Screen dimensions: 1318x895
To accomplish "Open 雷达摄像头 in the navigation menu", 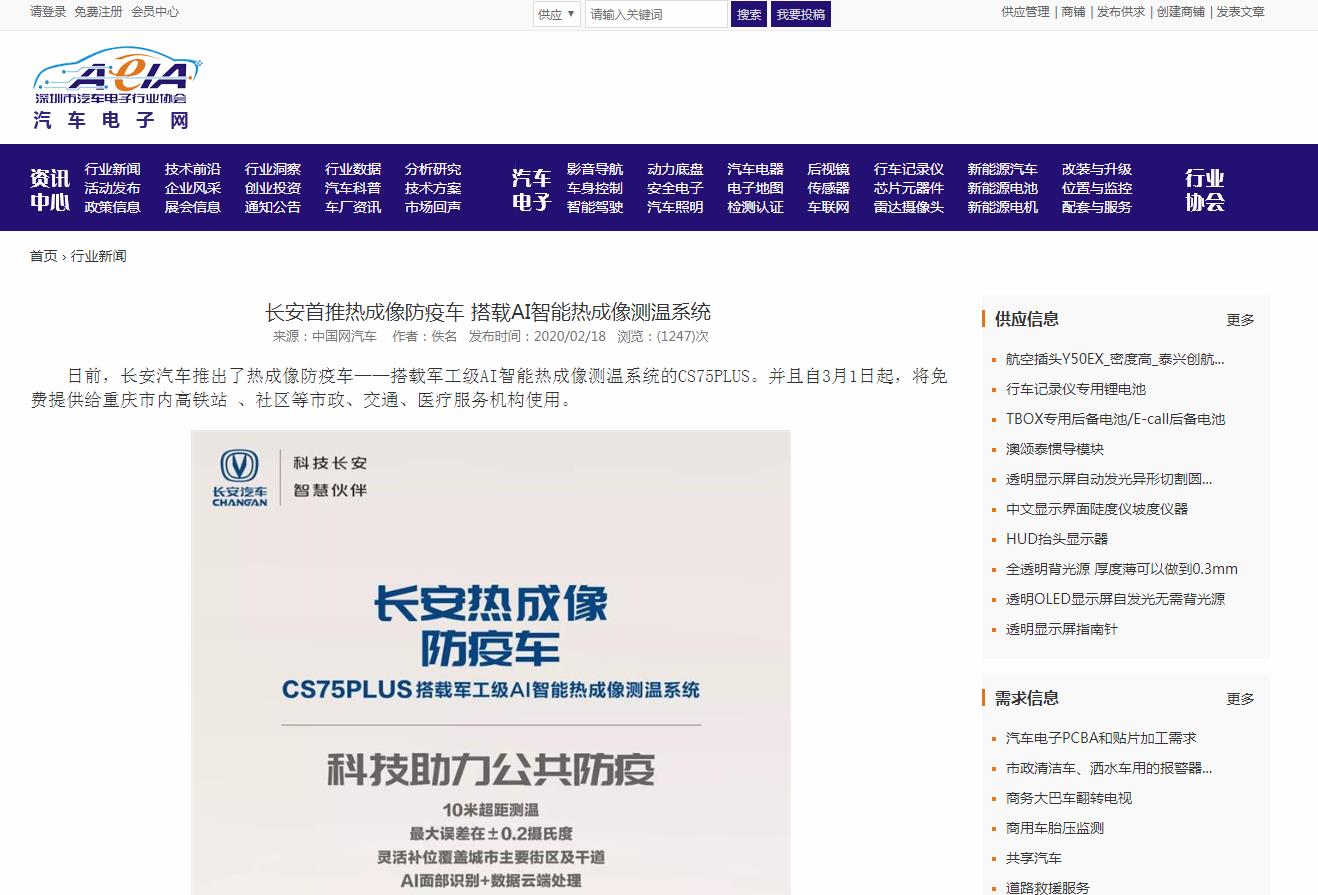I will coord(909,207).
